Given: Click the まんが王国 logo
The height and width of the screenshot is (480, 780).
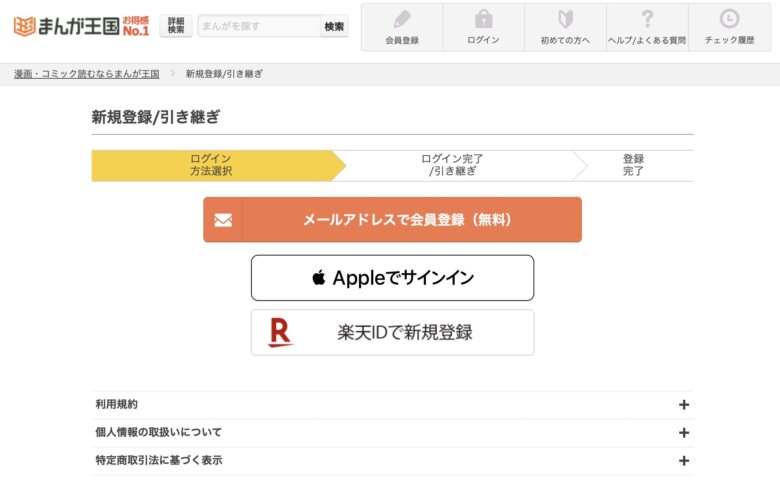Looking at the screenshot, I should tap(67, 26).
